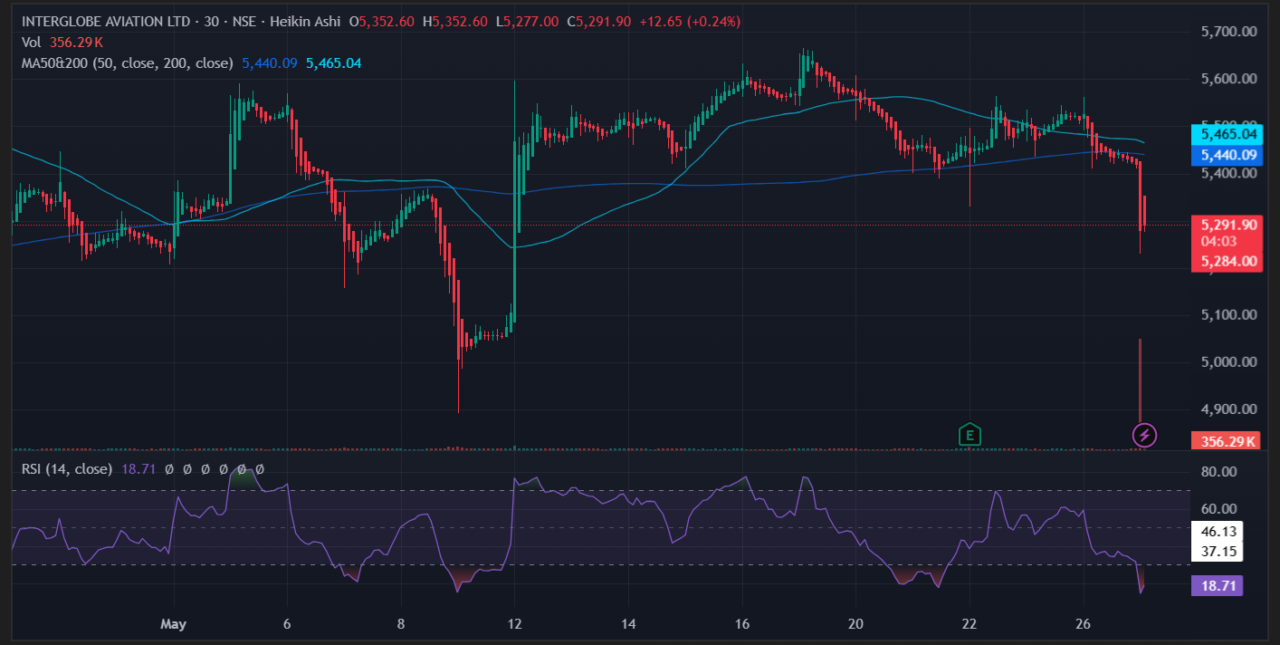
Task: Click the light blue 5,465.04 price tag
Action: tap(1228, 133)
